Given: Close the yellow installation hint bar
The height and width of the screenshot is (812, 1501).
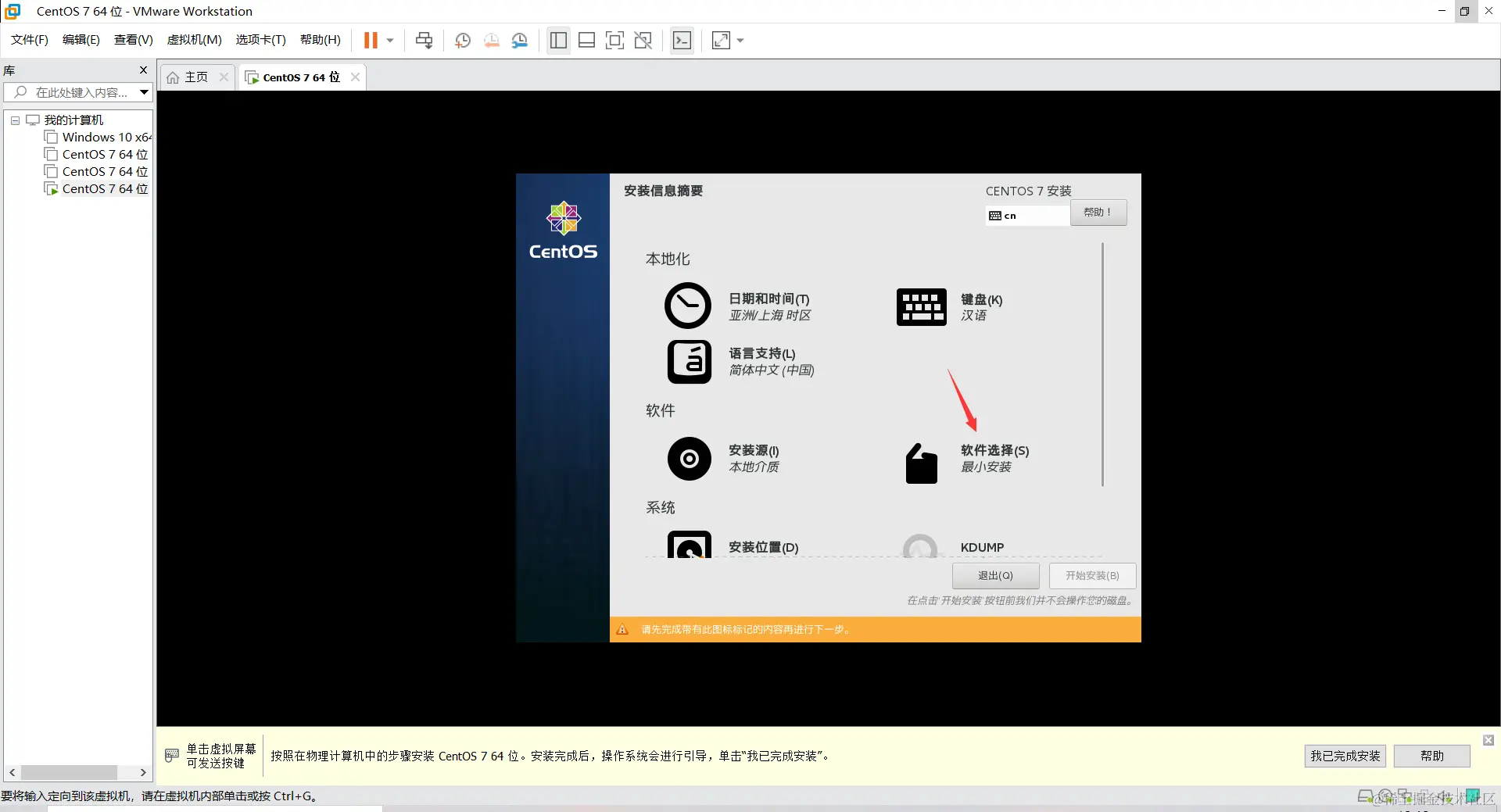Looking at the screenshot, I should (1488, 740).
